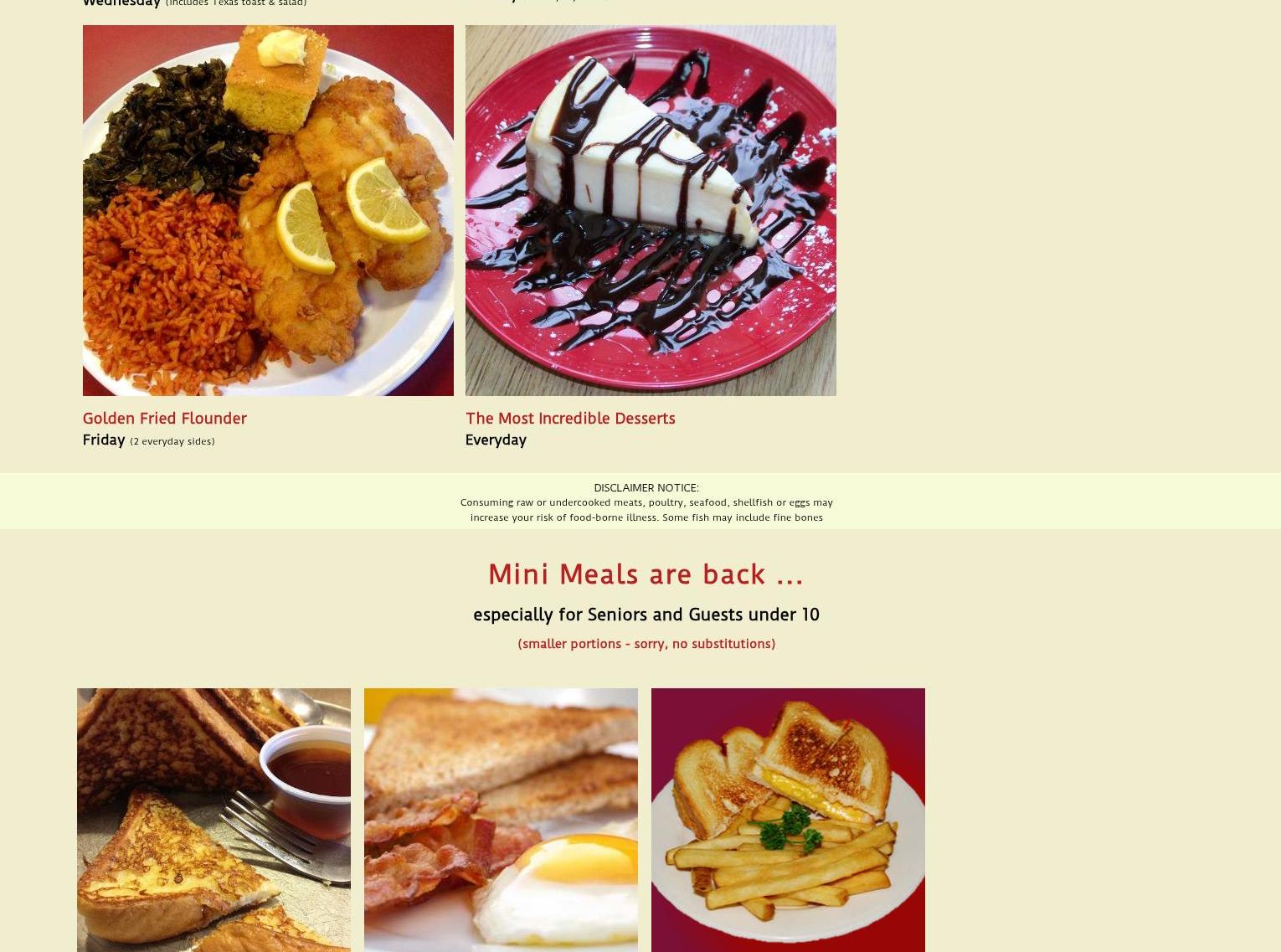
Task: Click the no substitutions note in red
Action: [646, 644]
